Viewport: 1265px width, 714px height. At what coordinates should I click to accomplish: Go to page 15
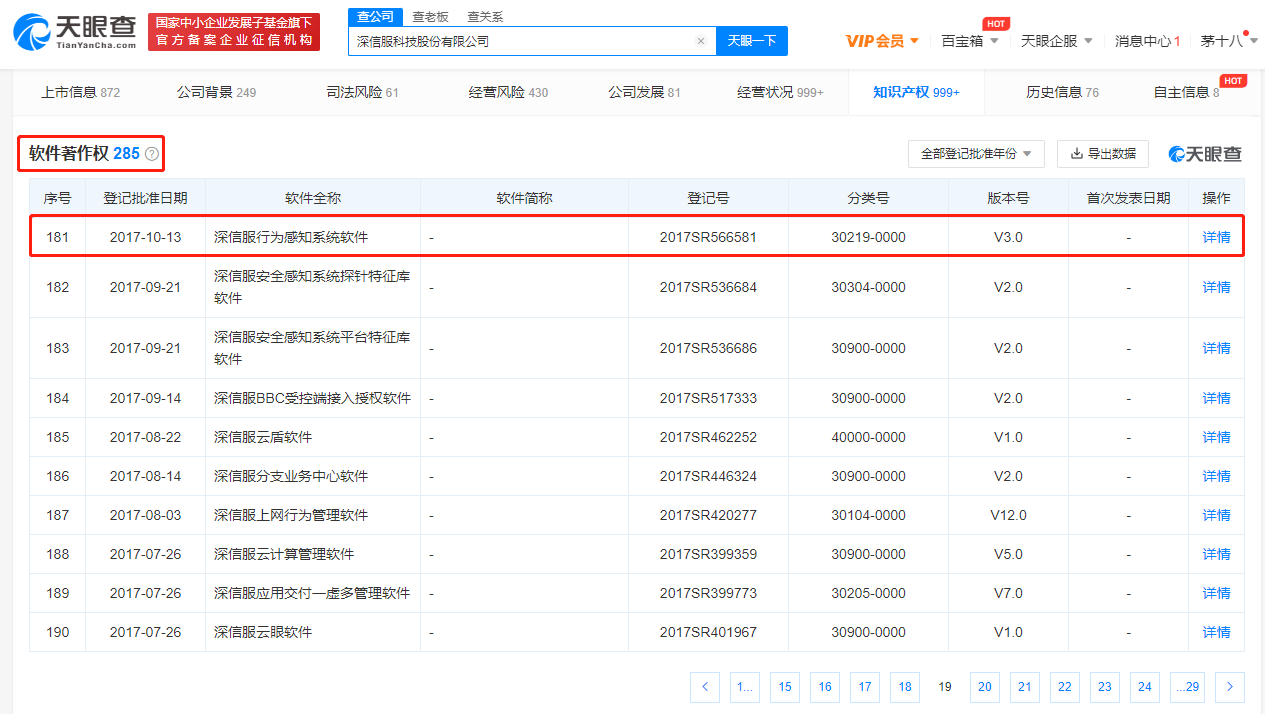785,686
